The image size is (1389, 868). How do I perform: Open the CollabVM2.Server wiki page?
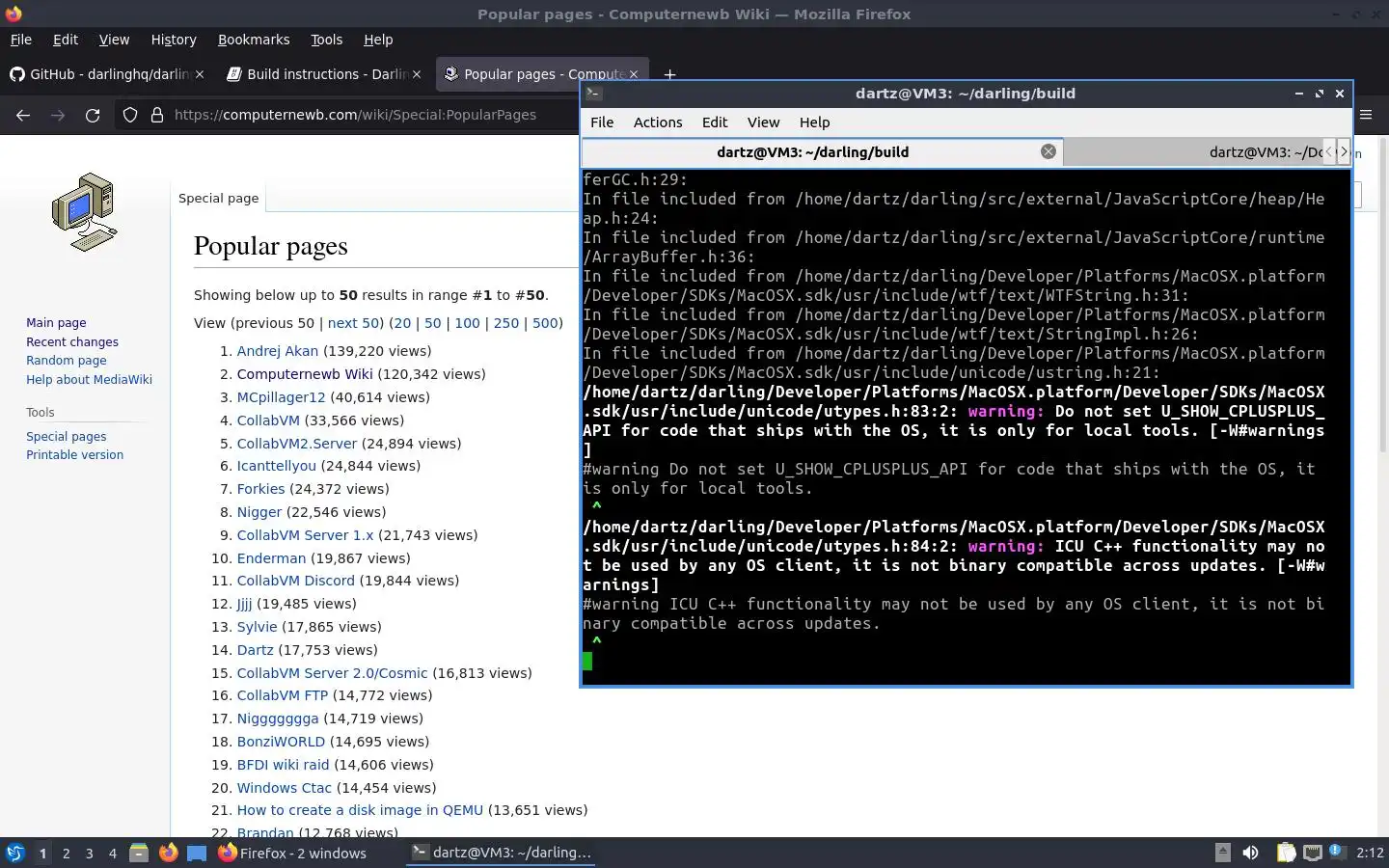pyautogui.click(x=297, y=444)
